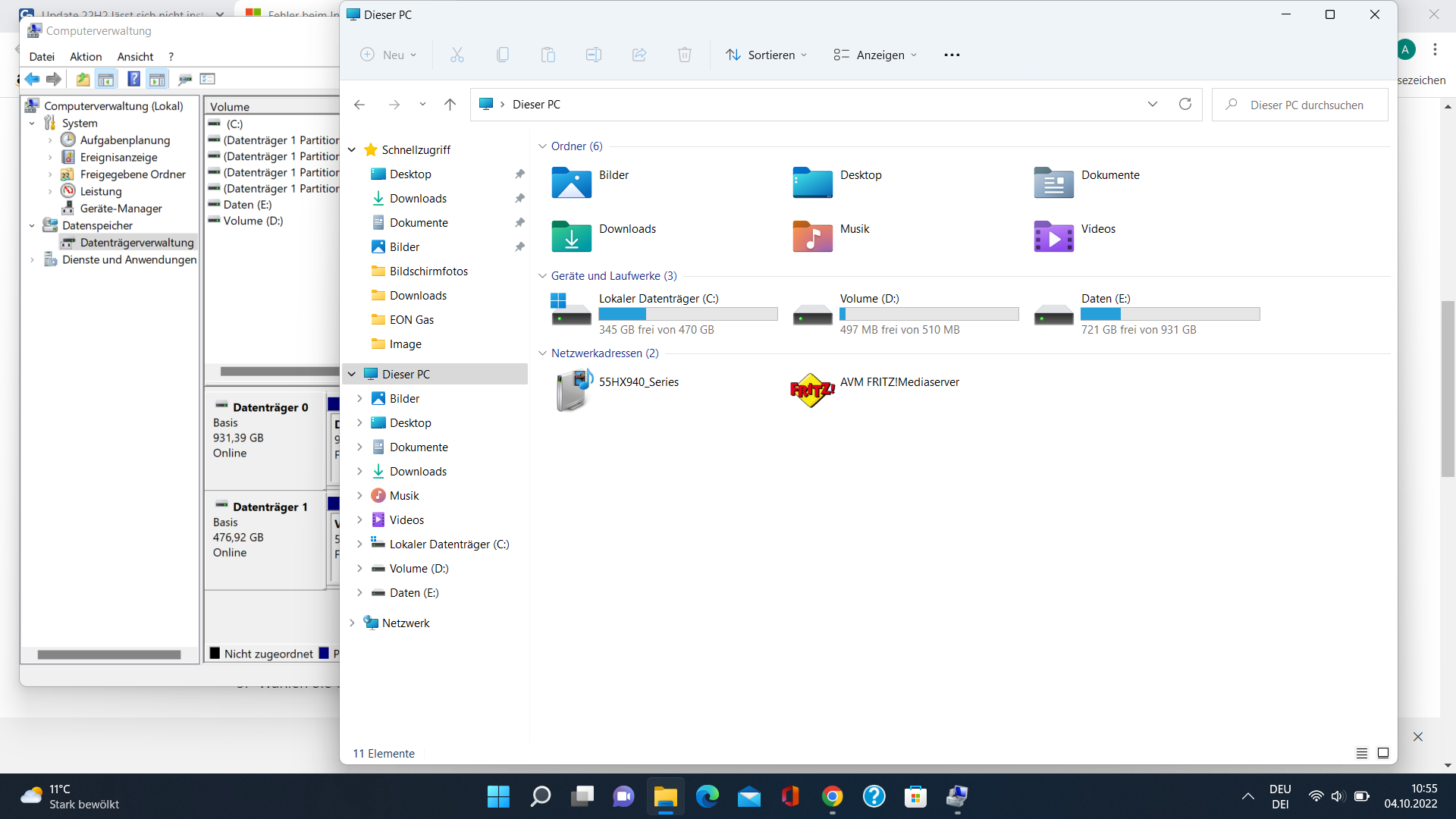
Task: Go up one folder level arrow
Action: click(450, 104)
